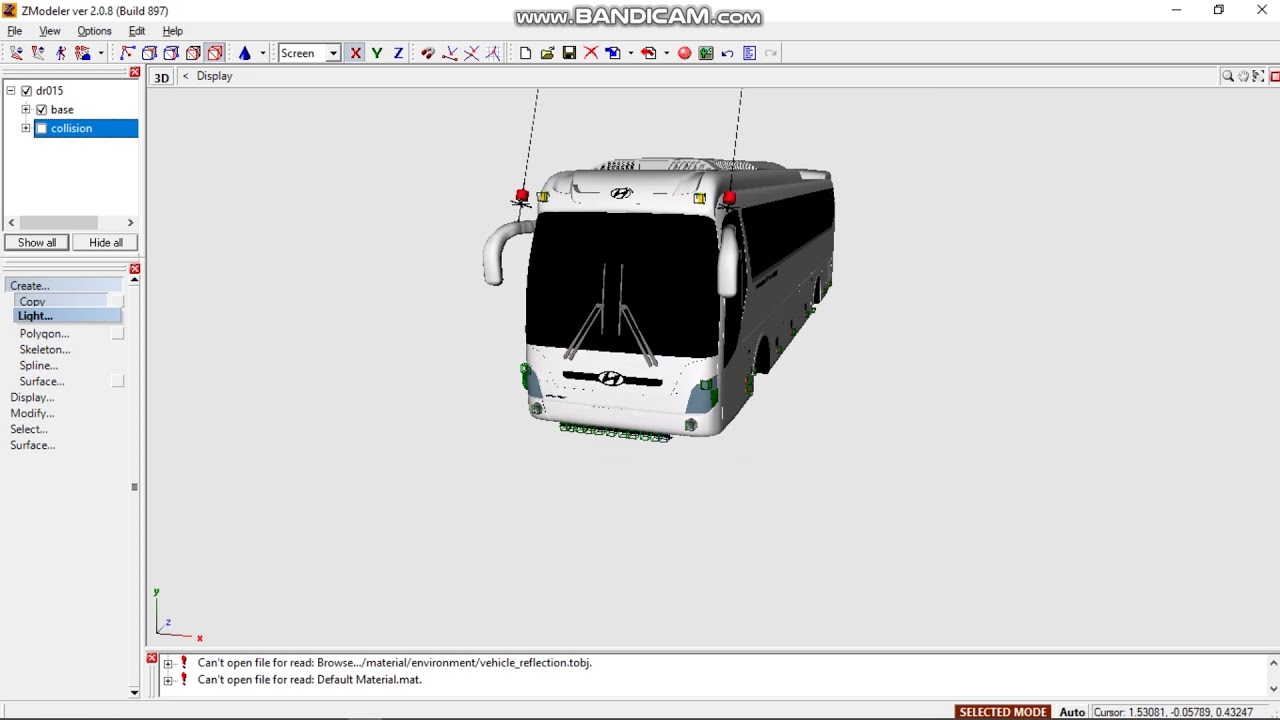Click the Hide all button
Viewport: 1280px width, 720px height.
point(105,242)
